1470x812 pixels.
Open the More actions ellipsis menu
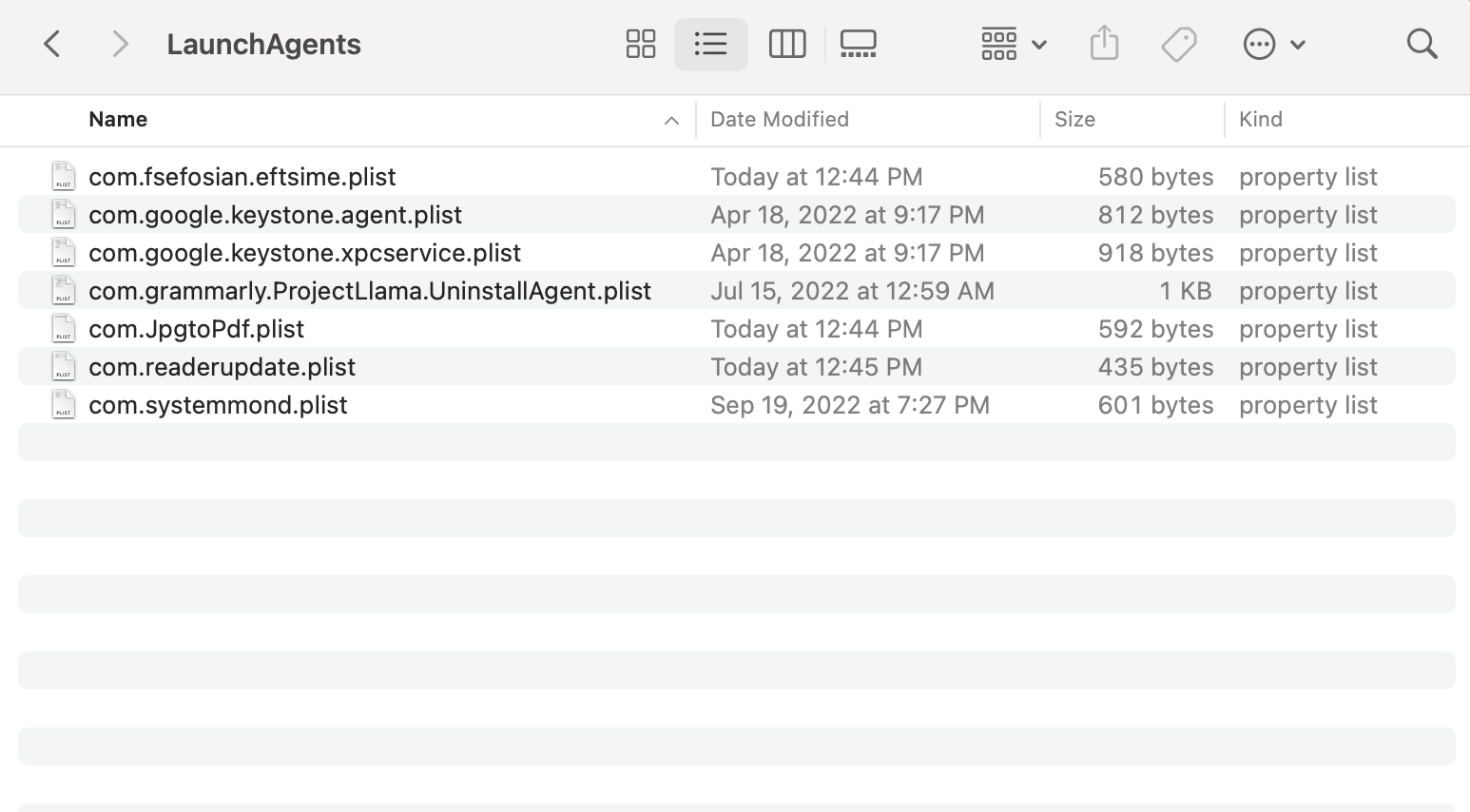tap(1274, 44)
